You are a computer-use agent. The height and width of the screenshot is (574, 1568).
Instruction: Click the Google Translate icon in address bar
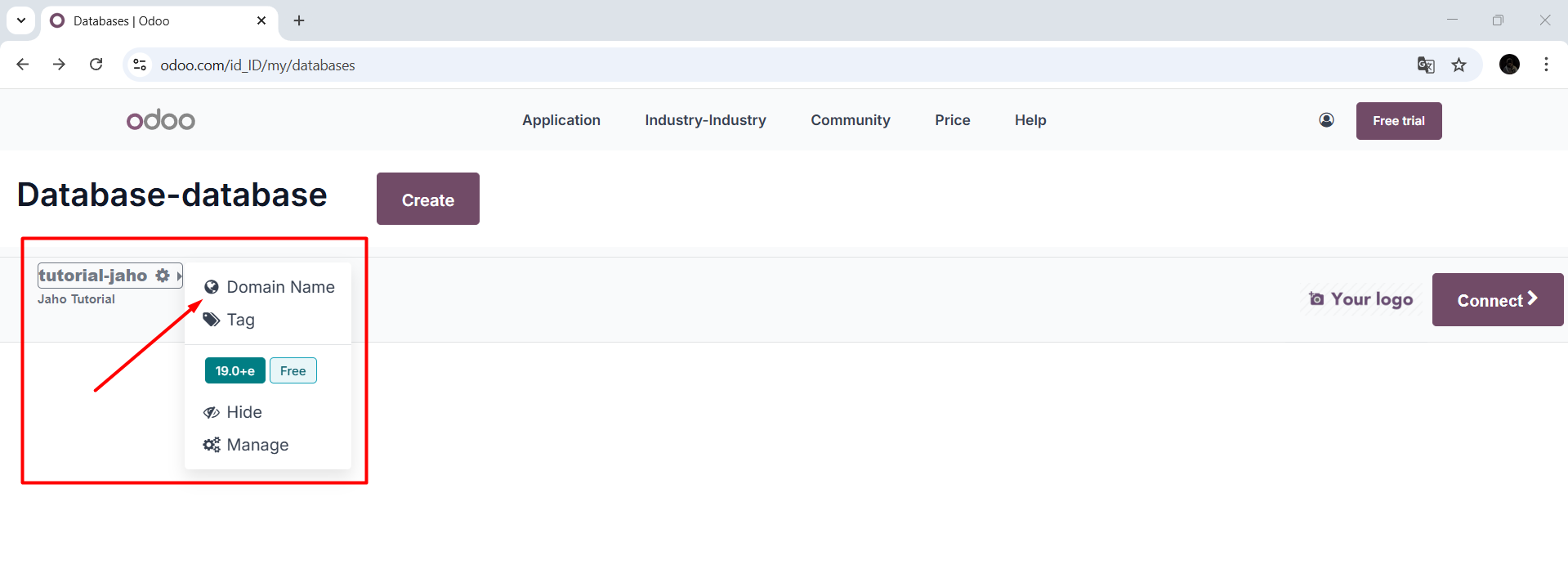click(1426, 65)
